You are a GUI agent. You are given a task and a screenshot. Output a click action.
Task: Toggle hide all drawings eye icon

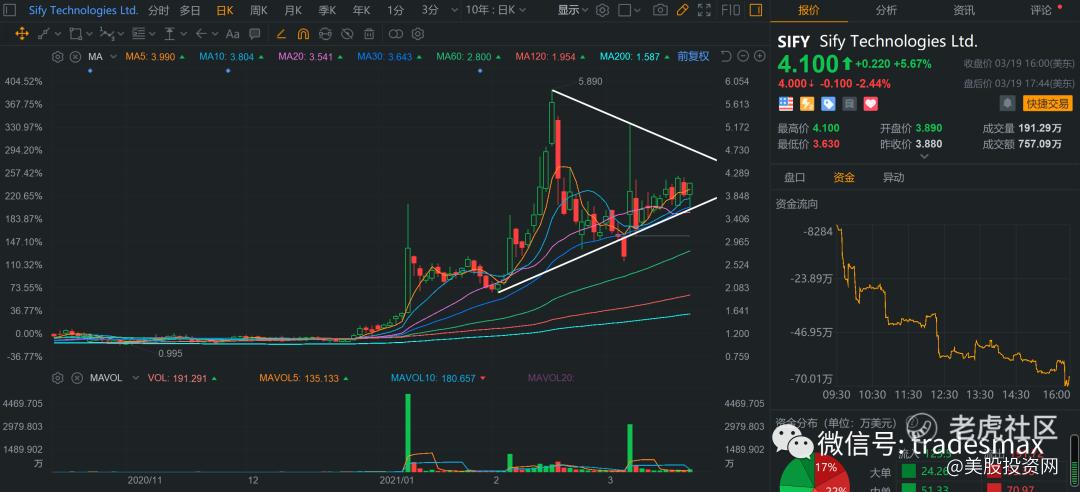347,34
